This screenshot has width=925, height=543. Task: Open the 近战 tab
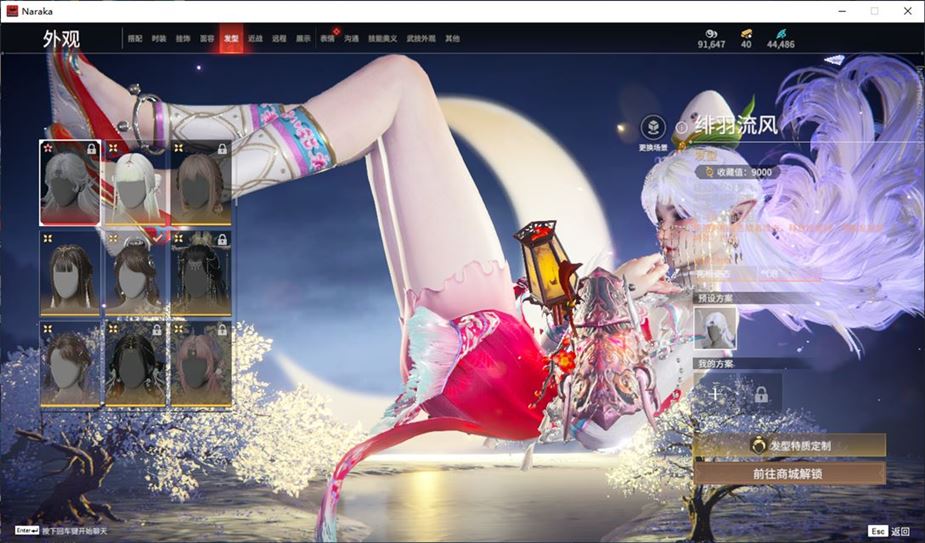(x=255, y=38)
